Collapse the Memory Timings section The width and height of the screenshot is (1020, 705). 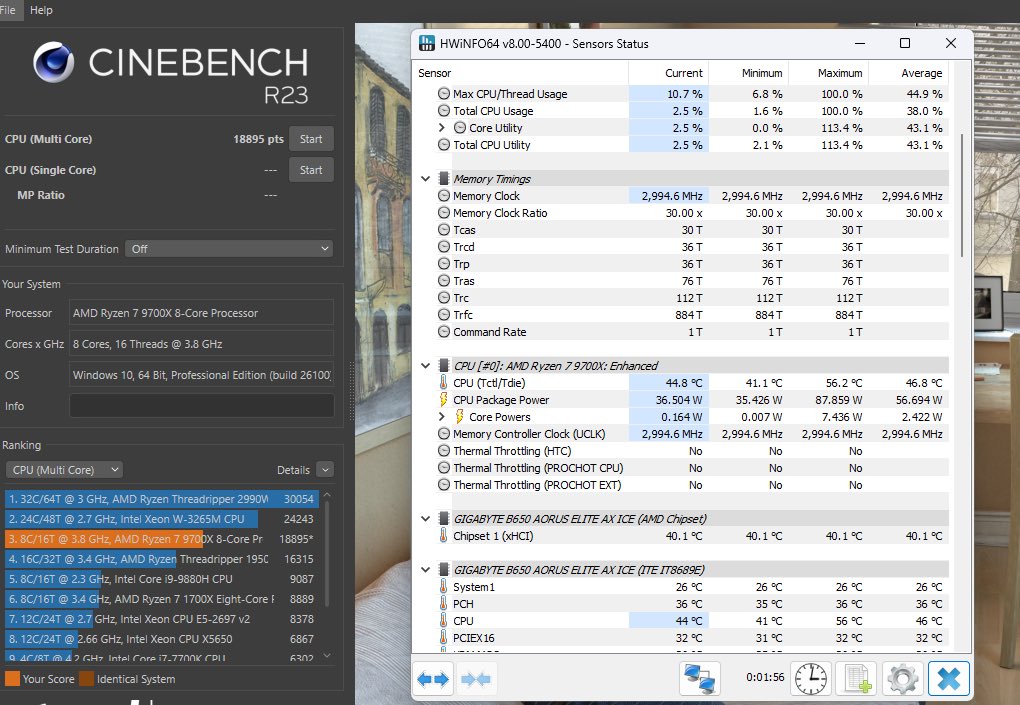tap(425, 179)
